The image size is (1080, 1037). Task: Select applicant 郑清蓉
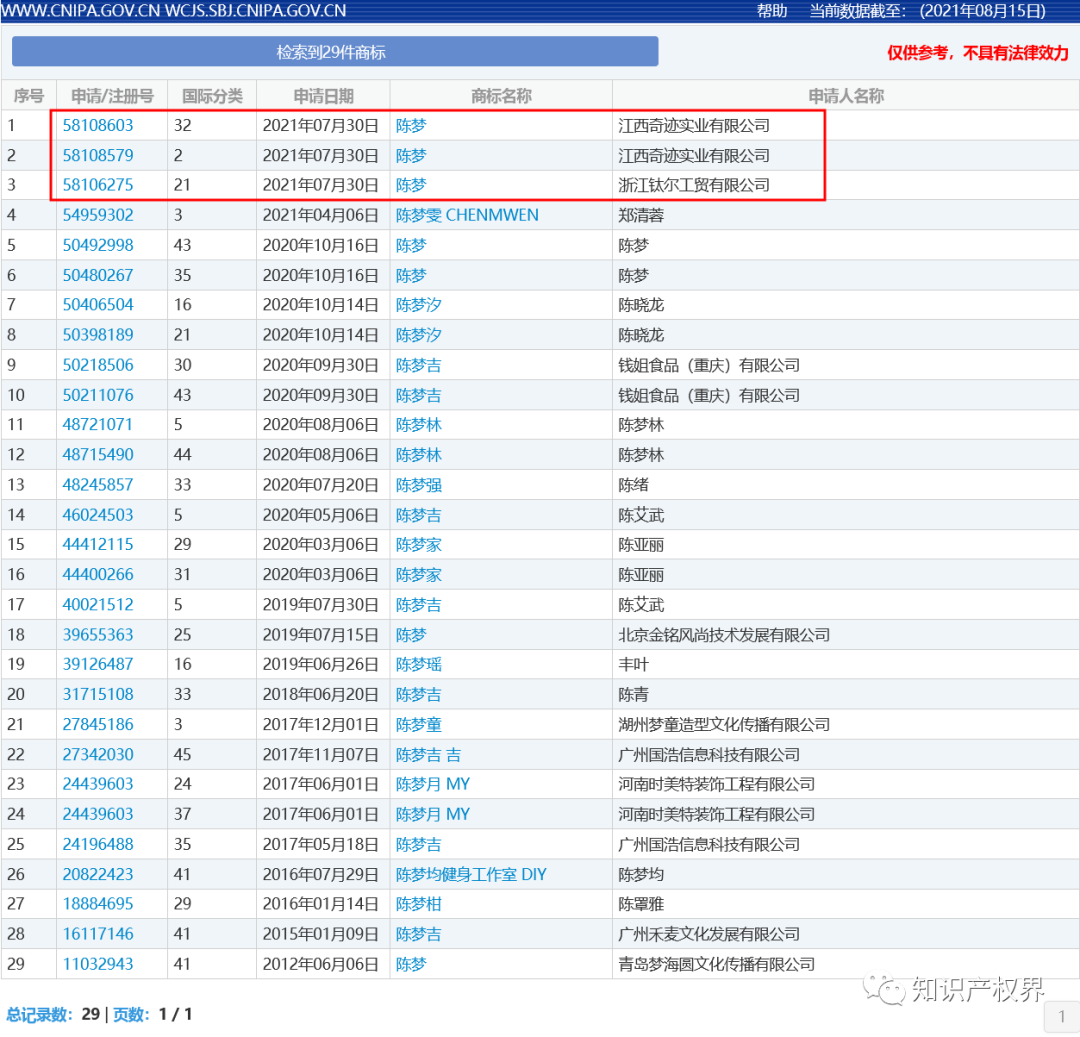click(x=641, y=216)
